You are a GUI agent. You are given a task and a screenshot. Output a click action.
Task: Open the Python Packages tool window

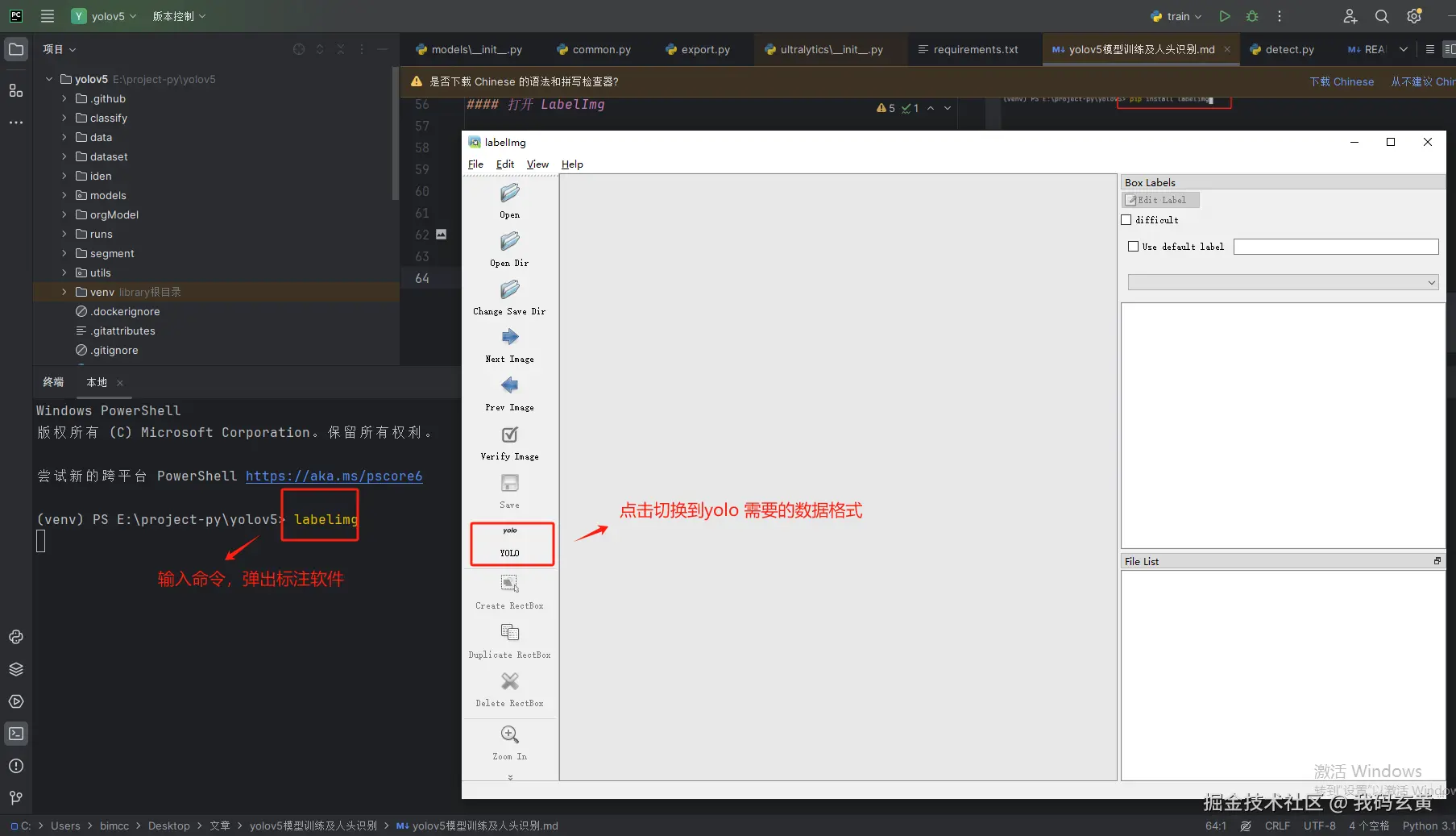click(16, 669)
